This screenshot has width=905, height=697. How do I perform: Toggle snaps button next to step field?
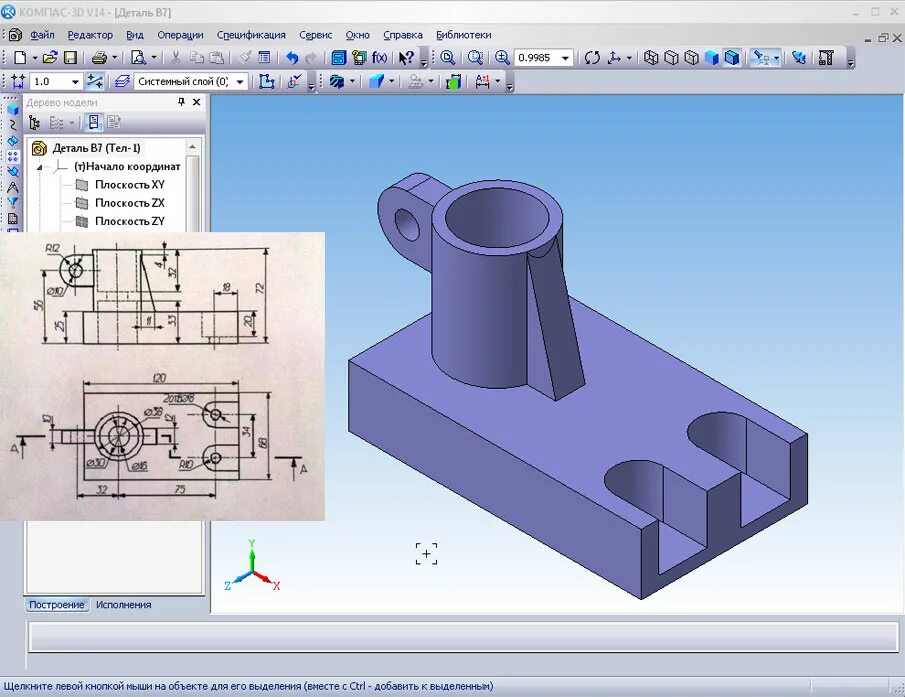click(x=95, y=81)
